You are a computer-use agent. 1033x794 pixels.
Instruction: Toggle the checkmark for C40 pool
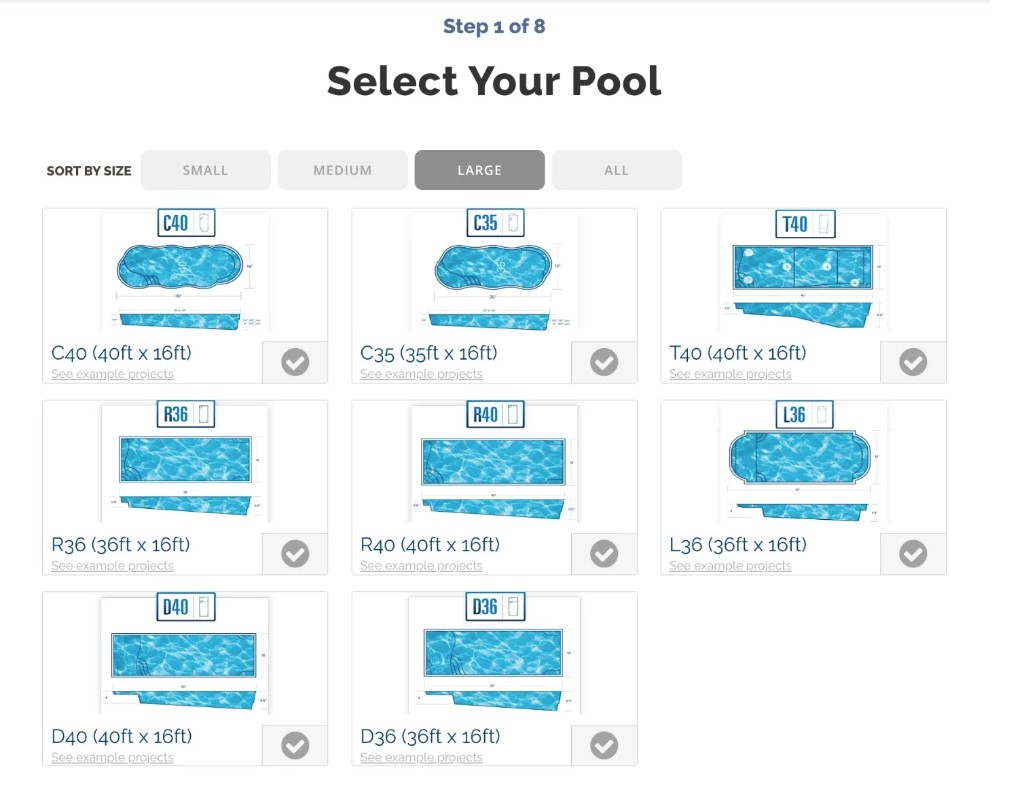tap(294, 362)
